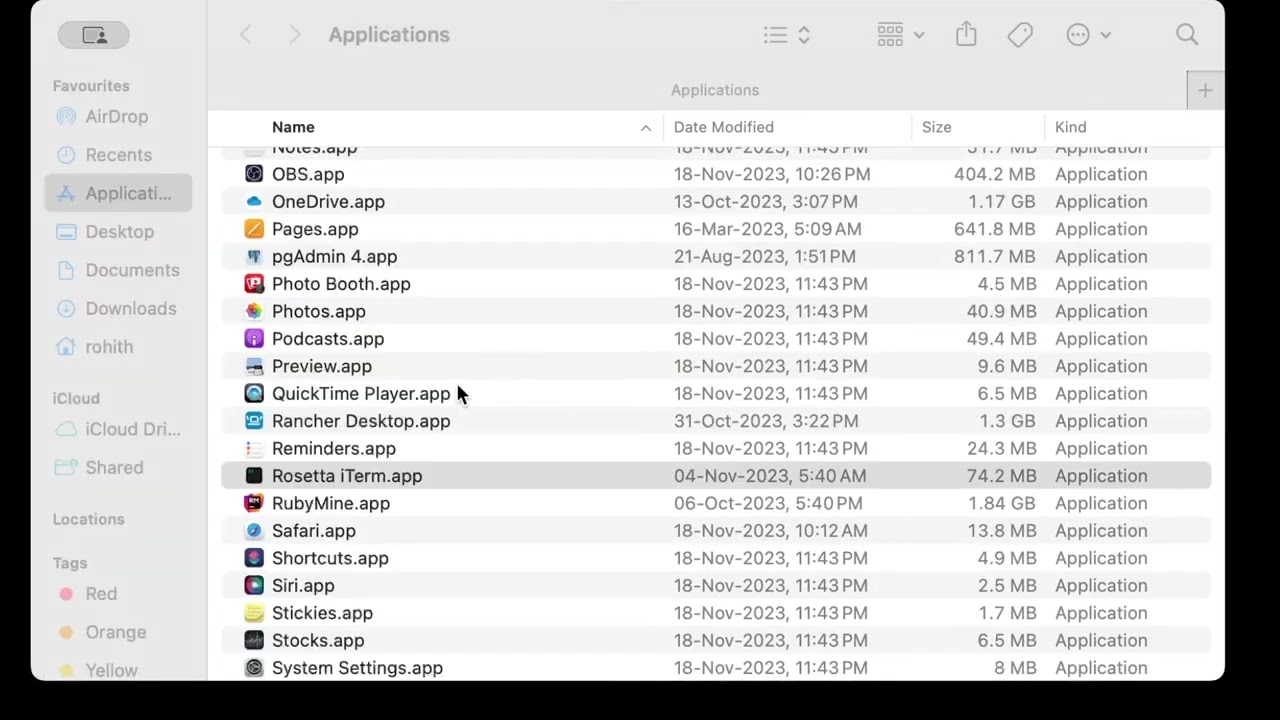Viewport: 1280px width, 720px height.
Task: Click OneDrive date 13-Oct-2023, 3:07 PM
Action: point(766,201)
